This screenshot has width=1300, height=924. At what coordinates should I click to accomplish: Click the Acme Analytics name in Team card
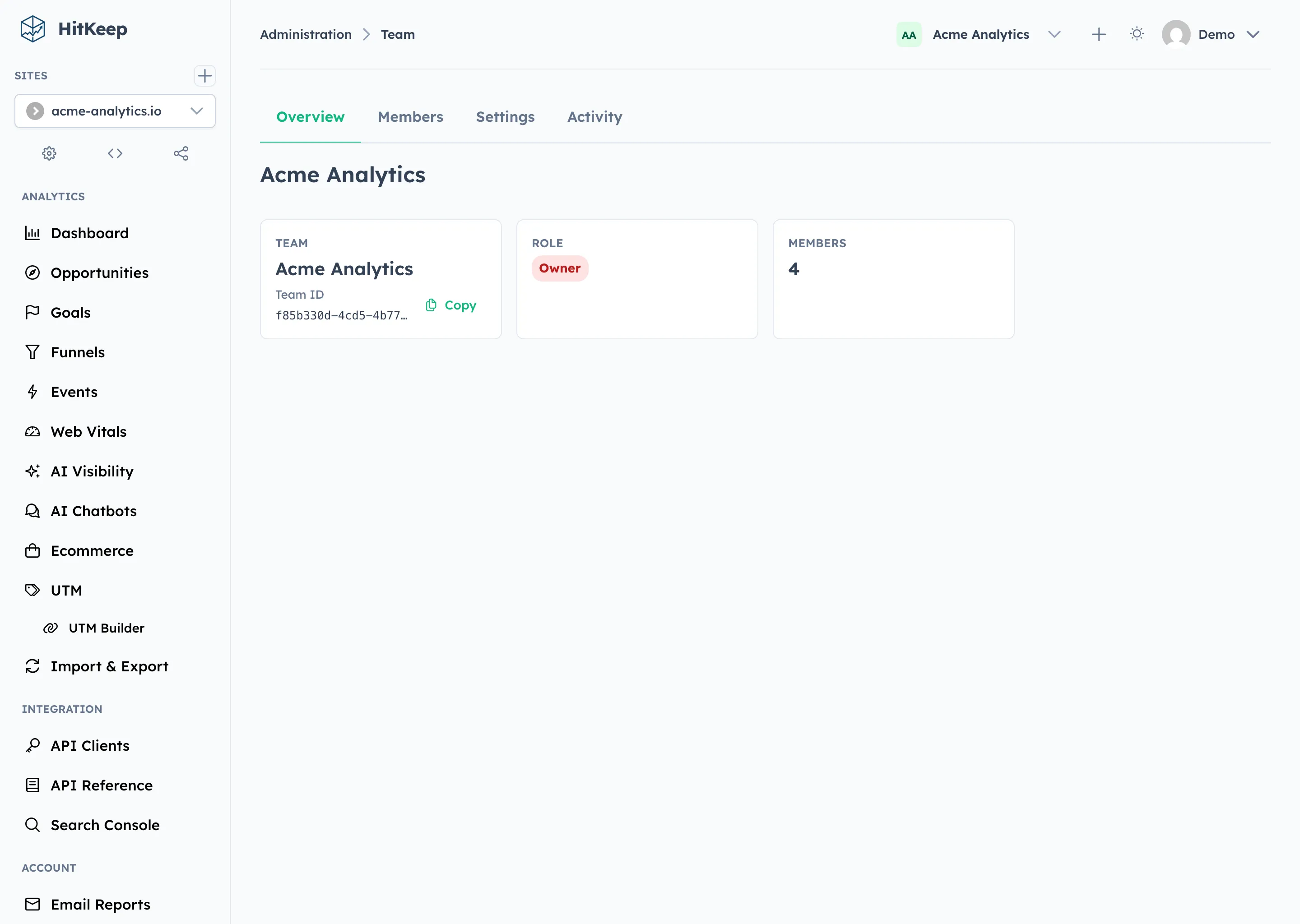tap(344, 268)
